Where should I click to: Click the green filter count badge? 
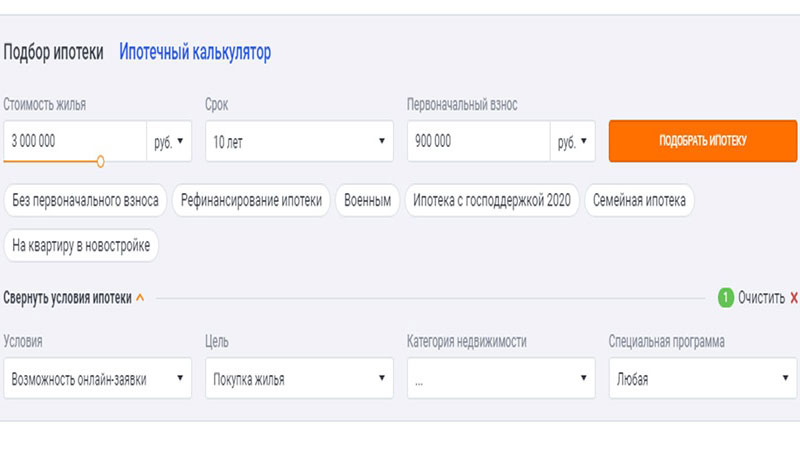click(x=726, y=298)
